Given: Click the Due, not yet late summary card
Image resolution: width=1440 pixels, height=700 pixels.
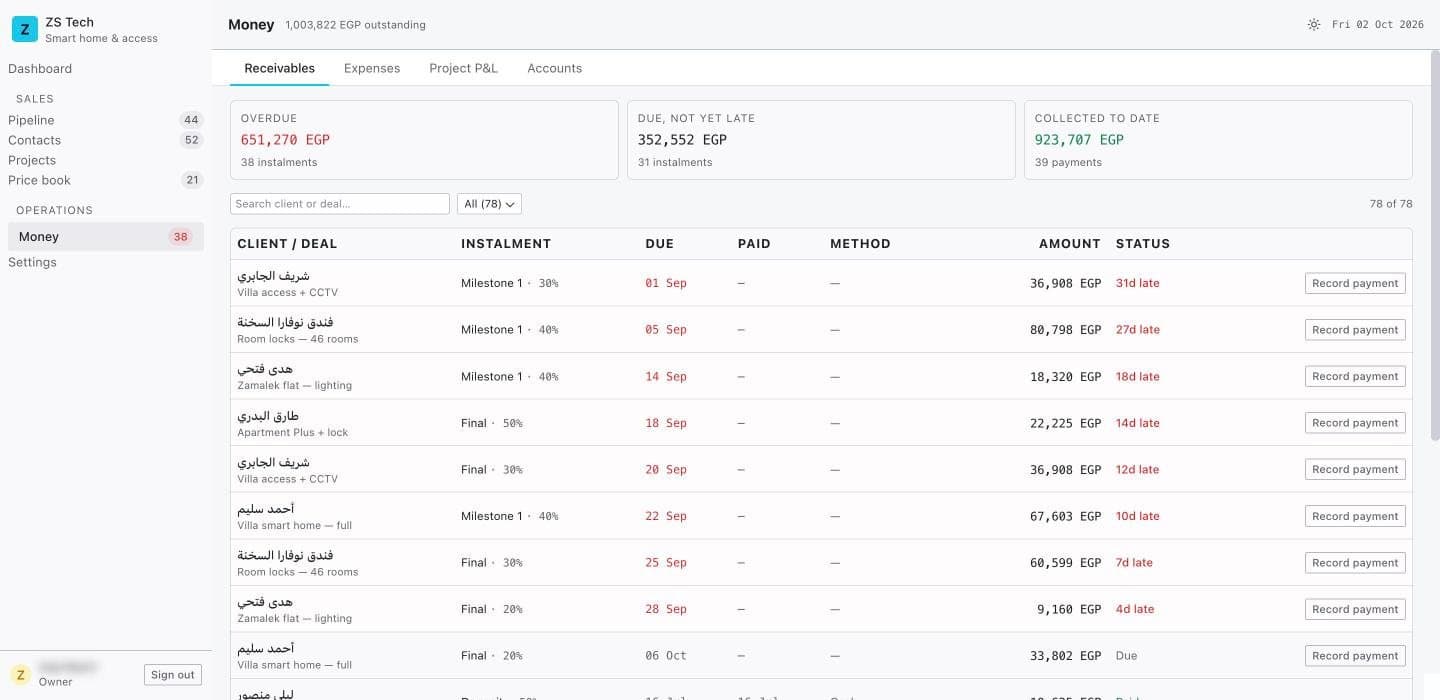Looking at the screenshot, I should click(x=821, y=140).
